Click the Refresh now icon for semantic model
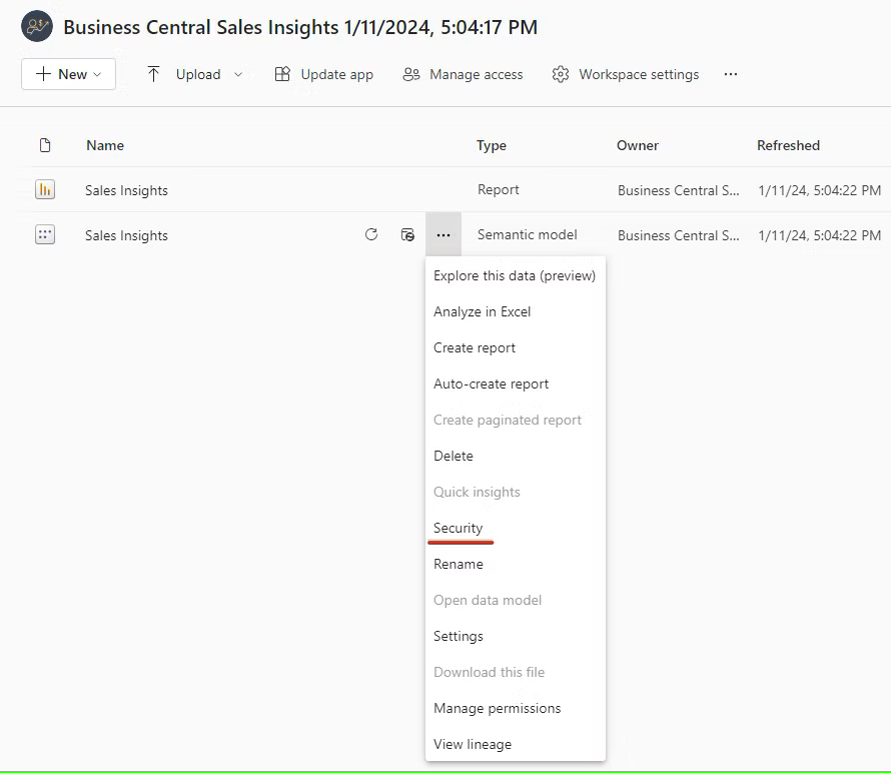This screenshot has height=773, width=891. point(371,235)
